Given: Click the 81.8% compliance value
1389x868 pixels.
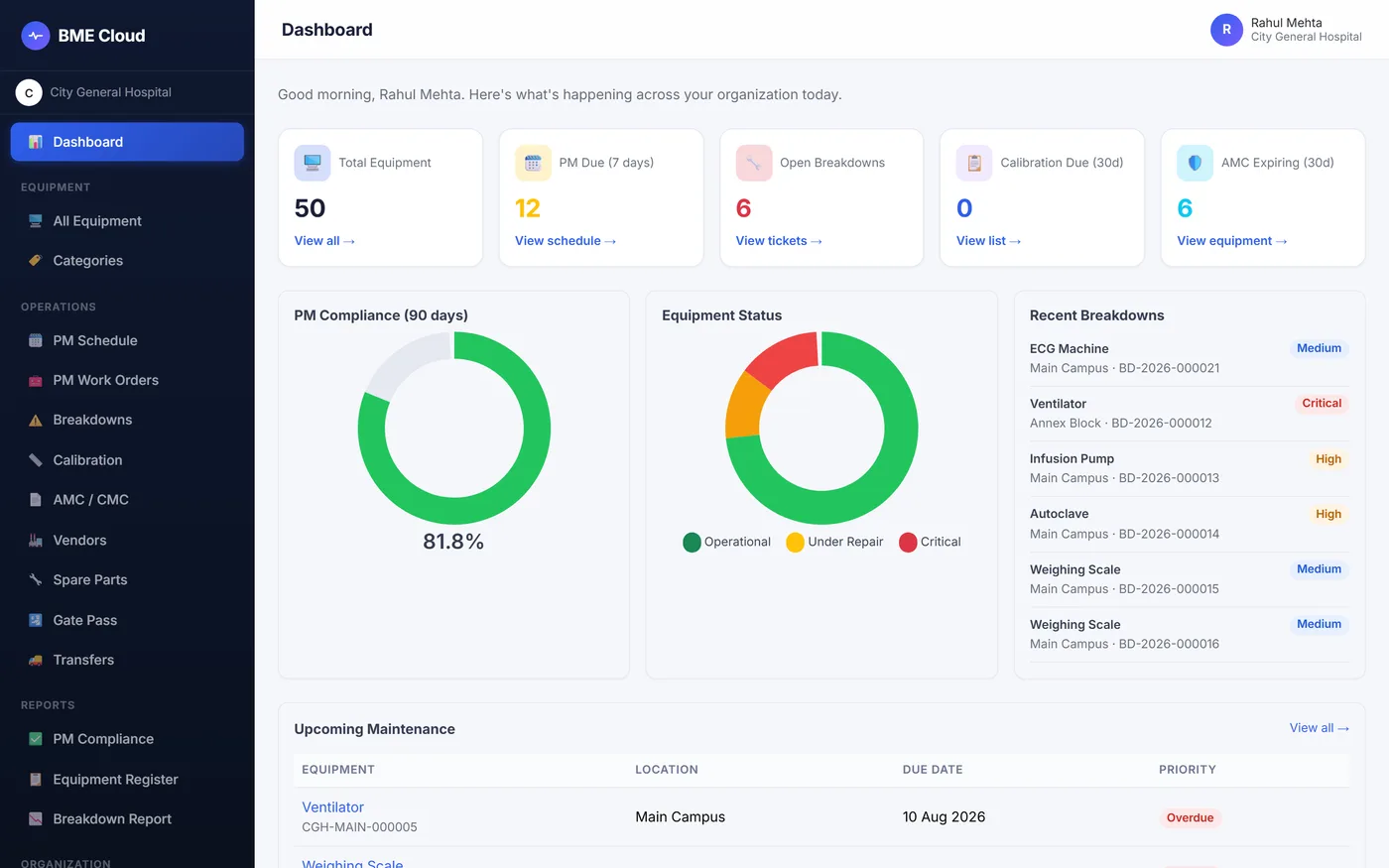Looking at the screenshot, I should (453, 542).
